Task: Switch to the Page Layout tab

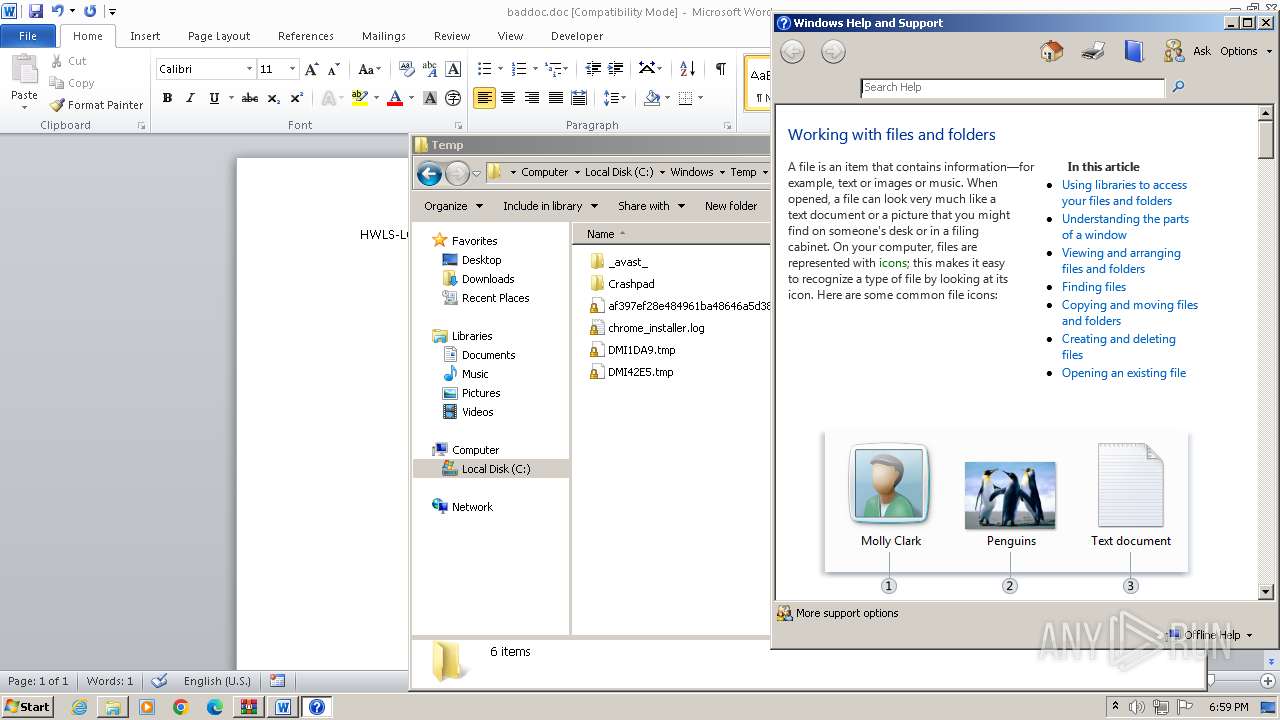Action: (219, 36)
